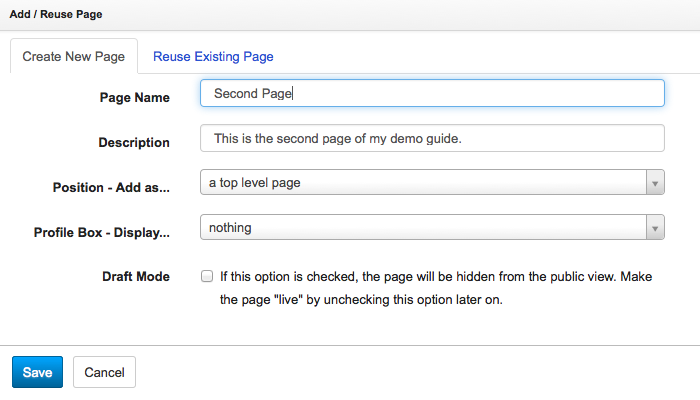The image size is (700, 400).
Task: Click the Page Name label
Action: pyautogui.click(x=134, y=98)
